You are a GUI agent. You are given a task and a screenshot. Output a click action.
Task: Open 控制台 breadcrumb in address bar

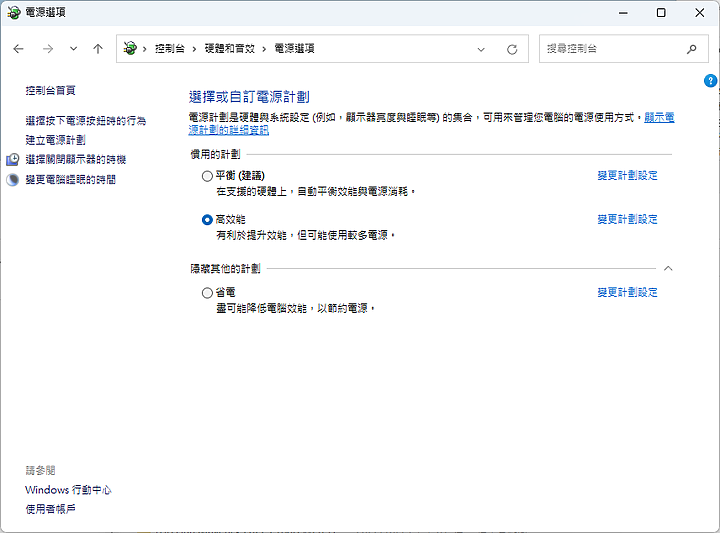coord(169,48)
